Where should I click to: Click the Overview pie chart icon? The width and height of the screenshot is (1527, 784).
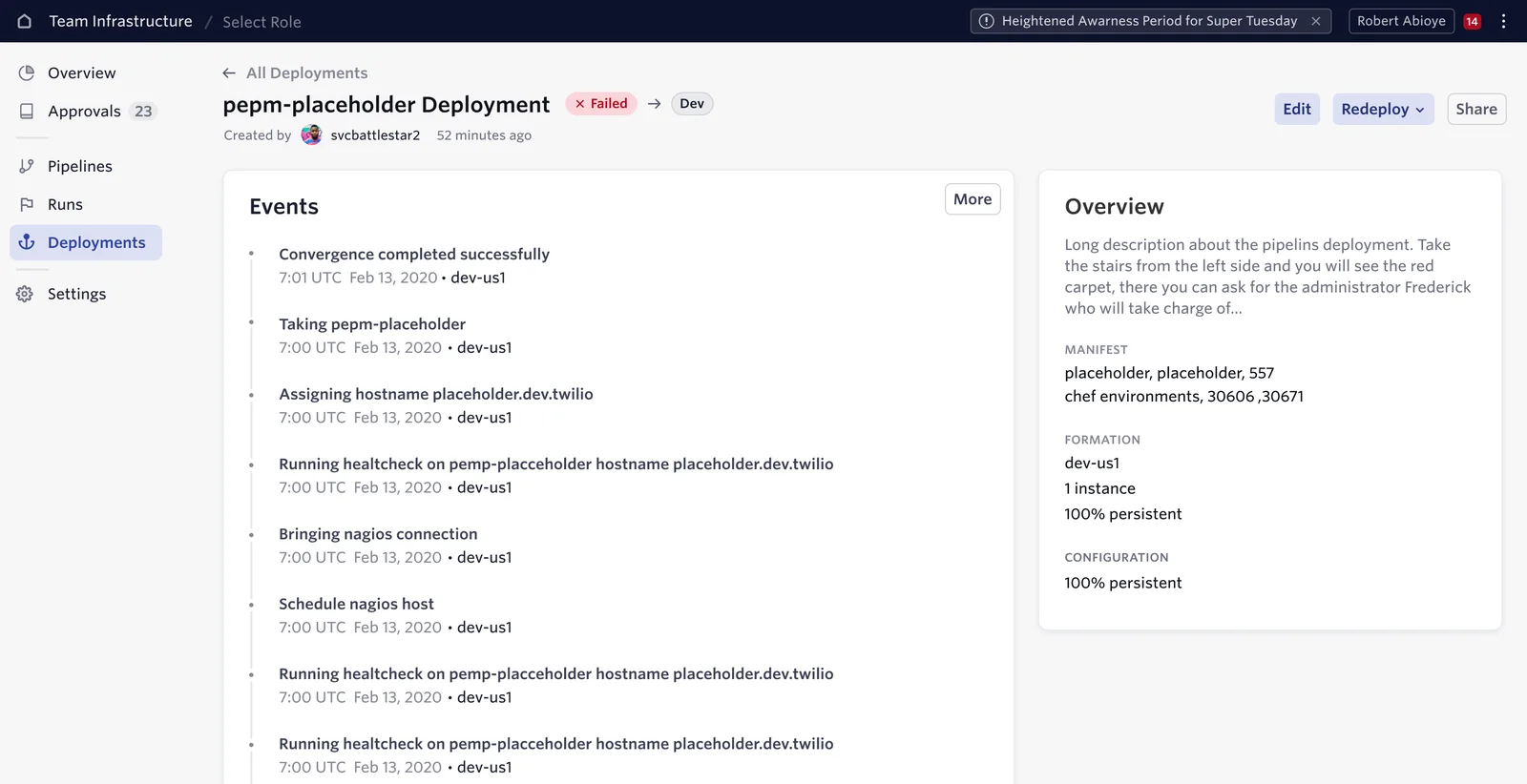click(x=27, y=72)
